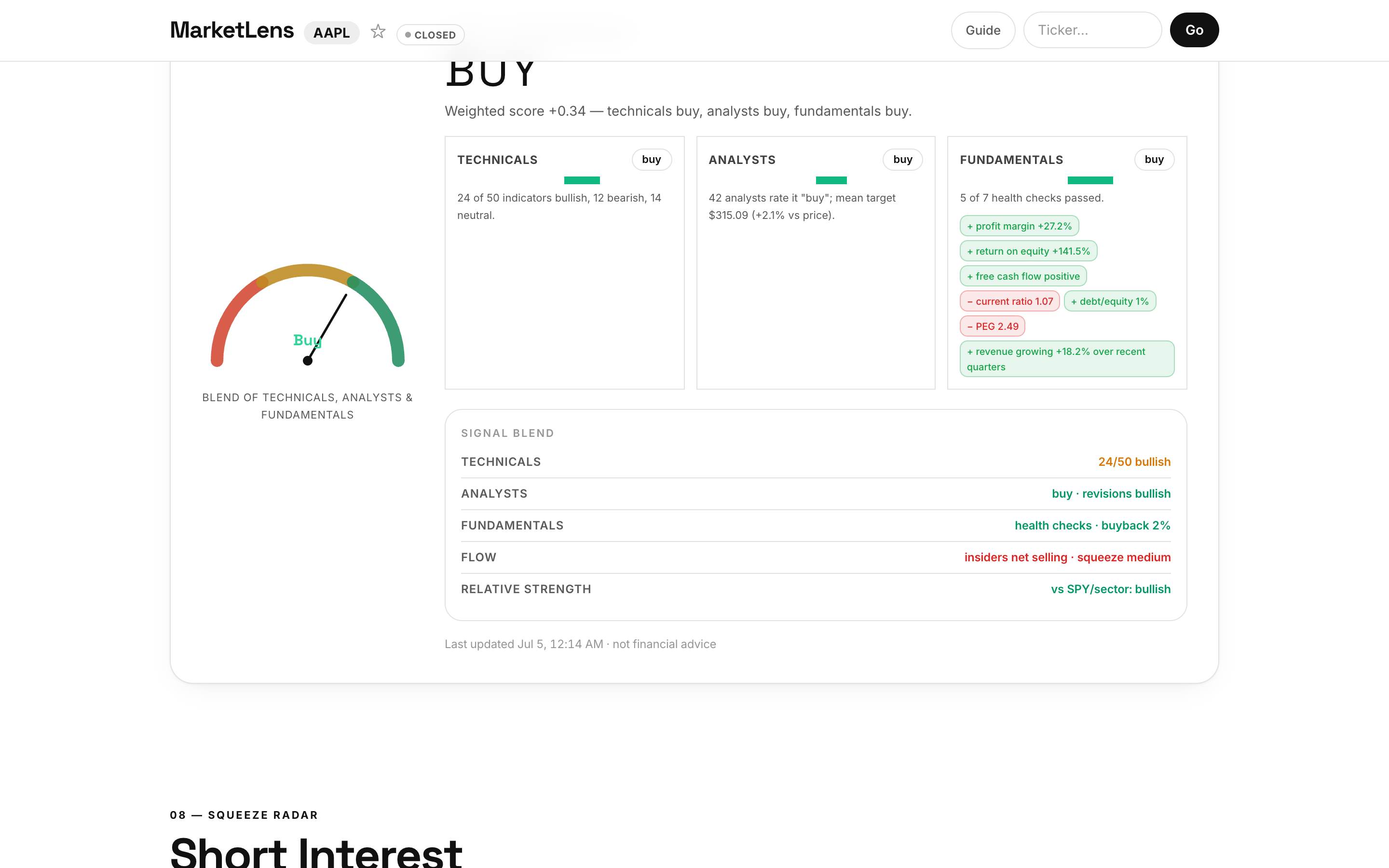Focus the Ticker search input

[x=1092, y=30]
